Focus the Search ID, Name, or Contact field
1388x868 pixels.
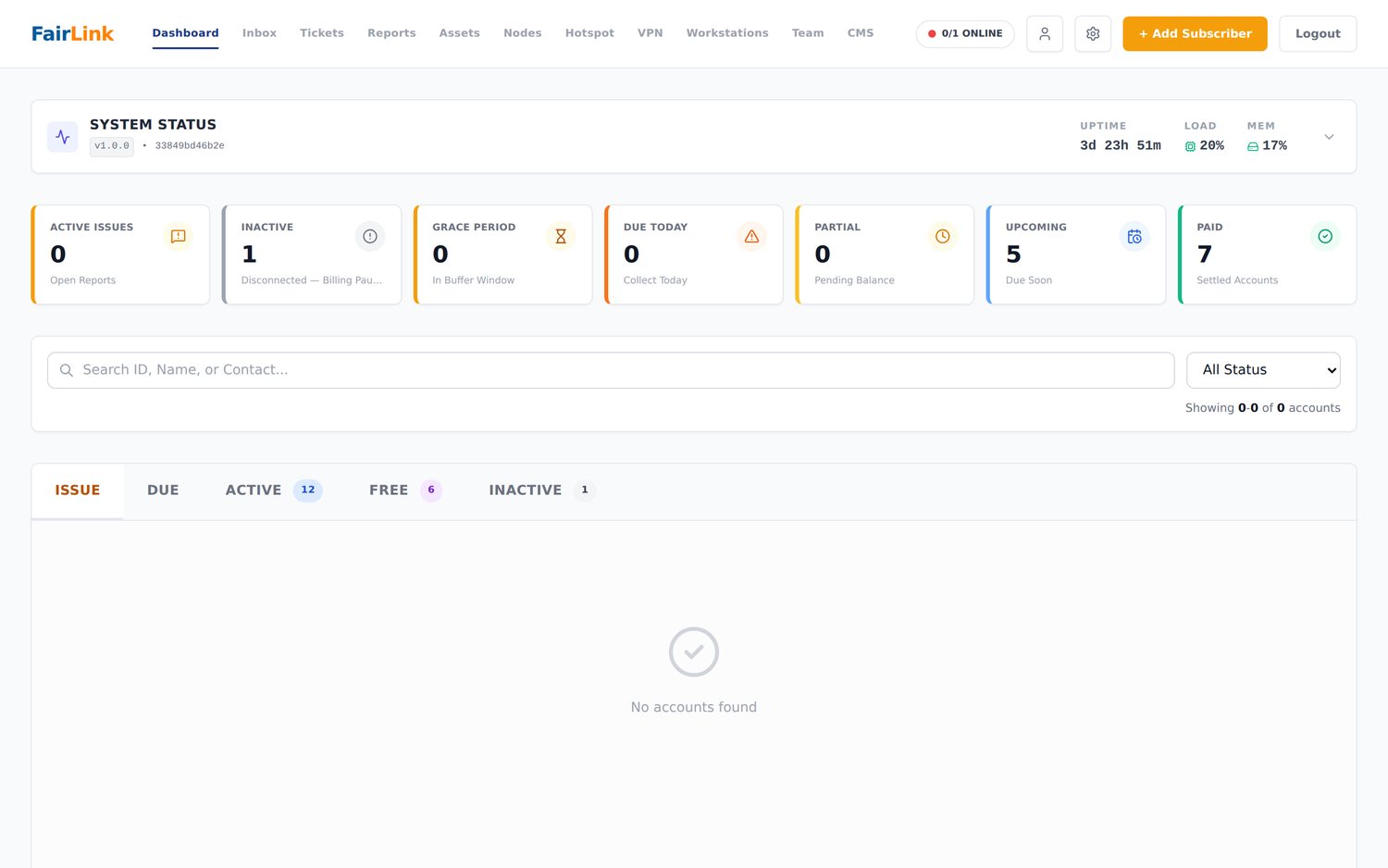[x=611, y=370]
